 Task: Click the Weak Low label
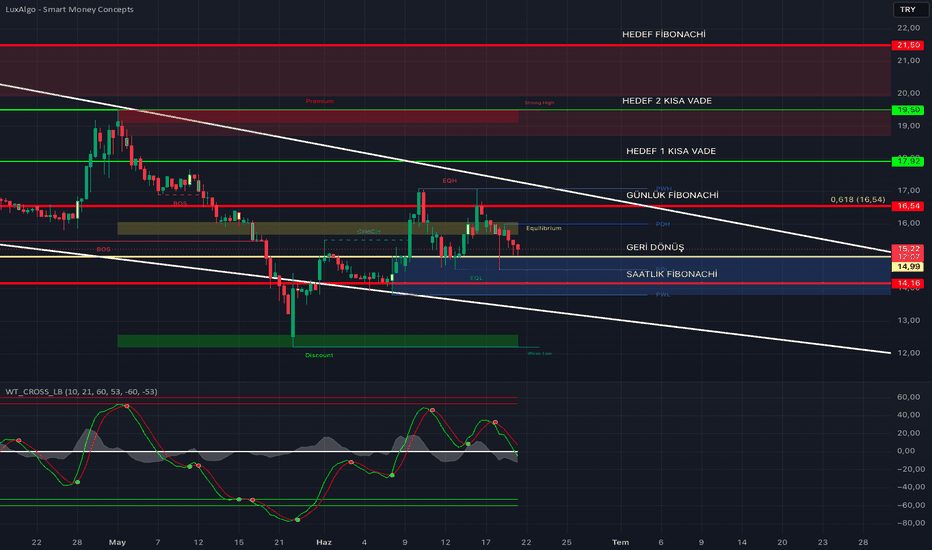tap(540, 353)
